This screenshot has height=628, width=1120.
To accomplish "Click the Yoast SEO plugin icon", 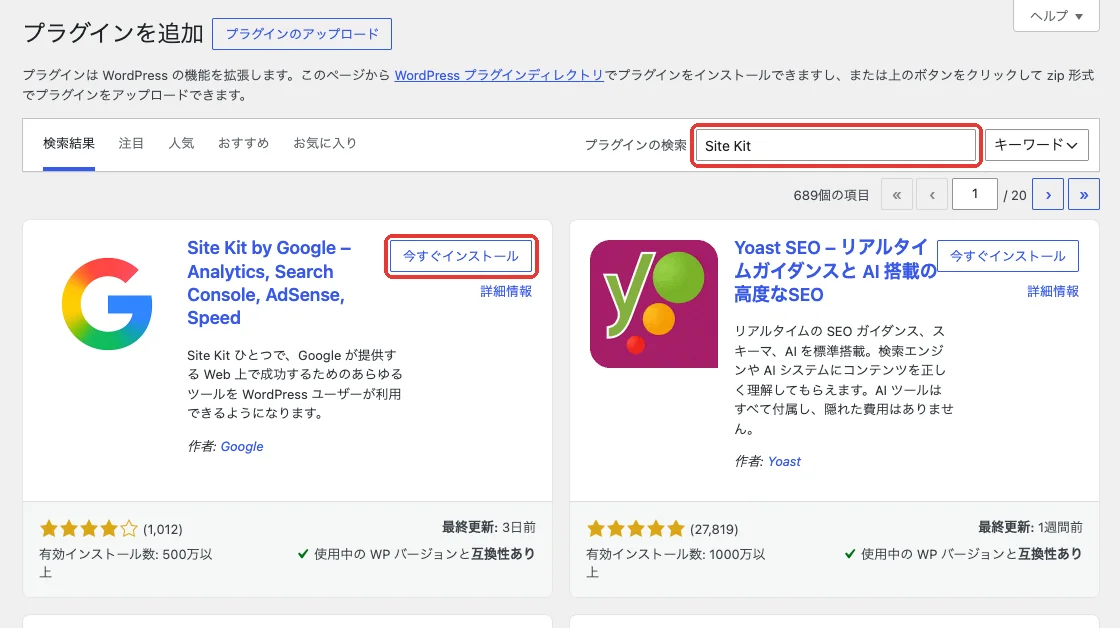I will 654,304.
